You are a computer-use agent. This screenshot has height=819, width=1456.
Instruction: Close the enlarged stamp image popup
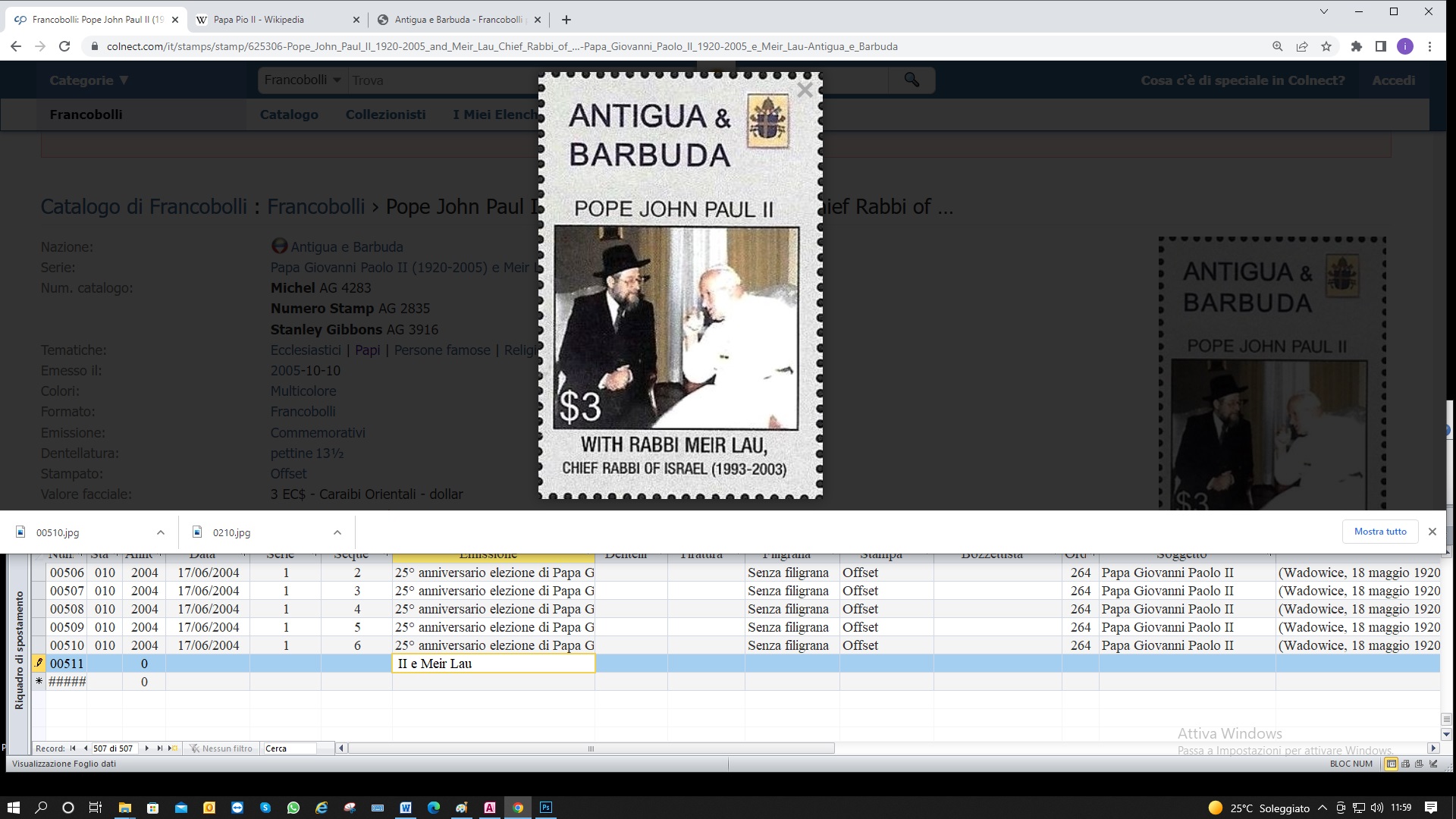coord(805,90)
